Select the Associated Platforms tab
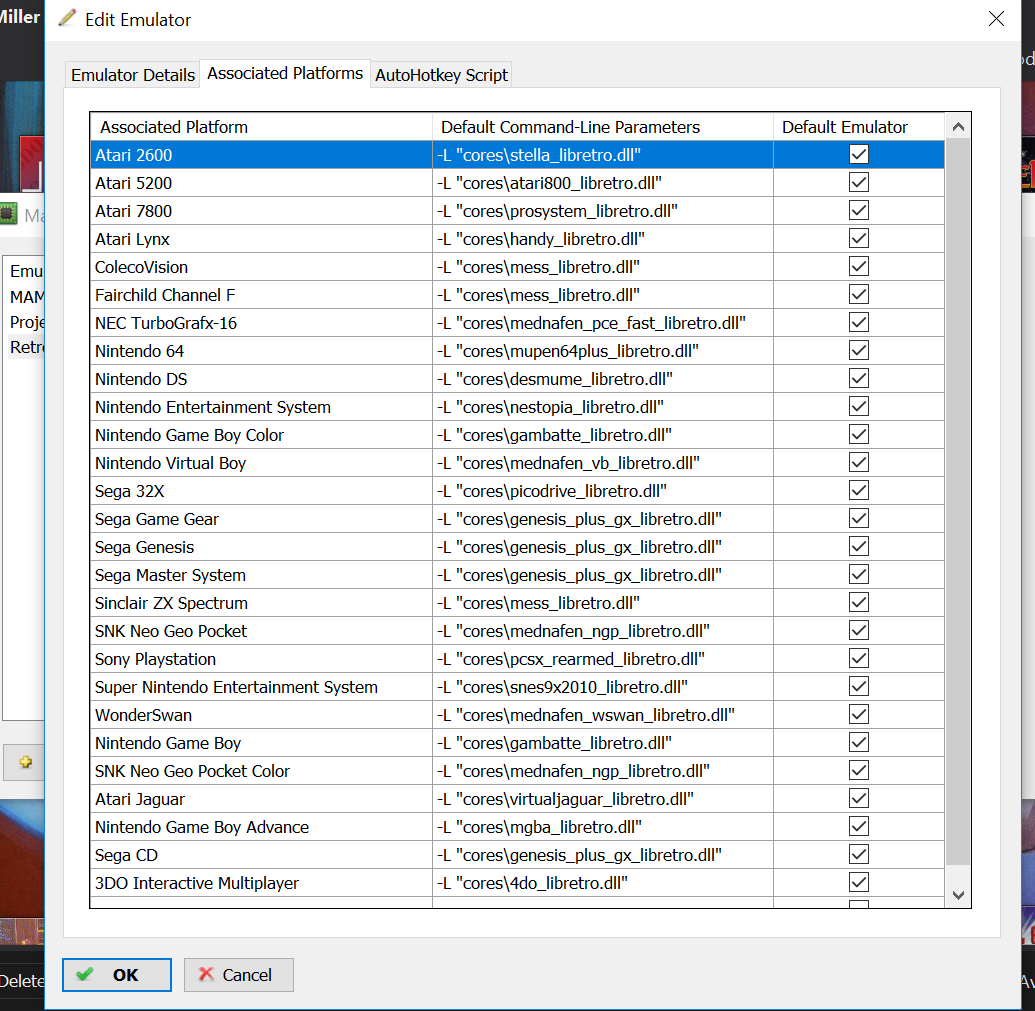The width and height of the screenshot is (1035, 1011). [x=284, y=73]
